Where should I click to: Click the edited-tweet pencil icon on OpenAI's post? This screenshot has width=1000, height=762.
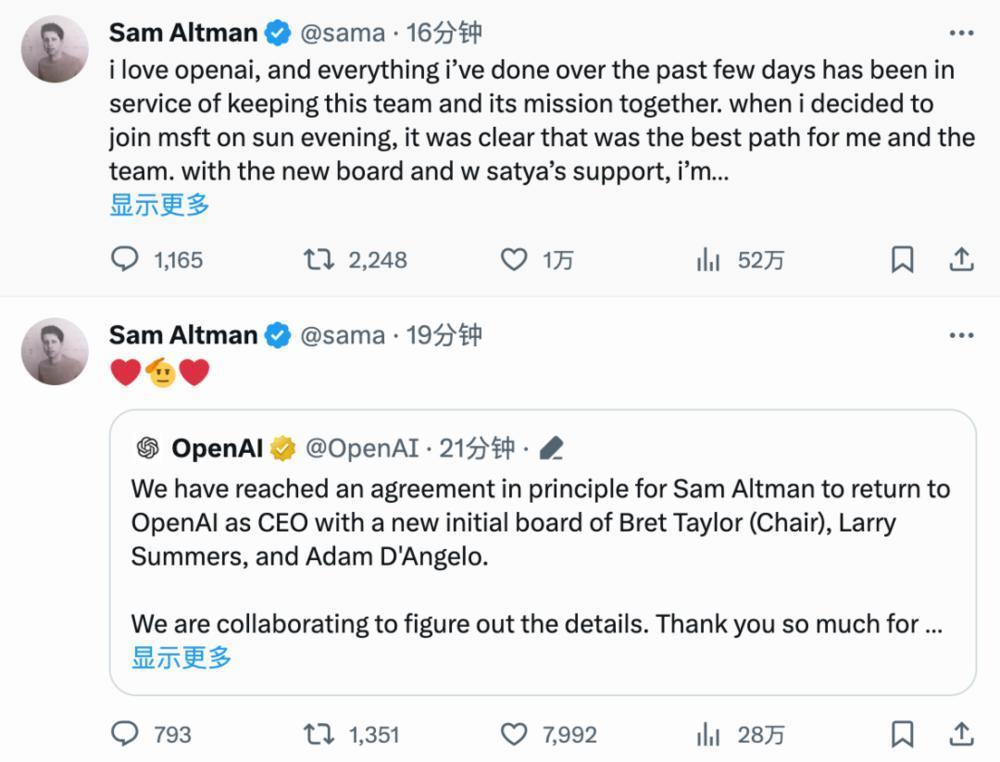click(553, 448)
